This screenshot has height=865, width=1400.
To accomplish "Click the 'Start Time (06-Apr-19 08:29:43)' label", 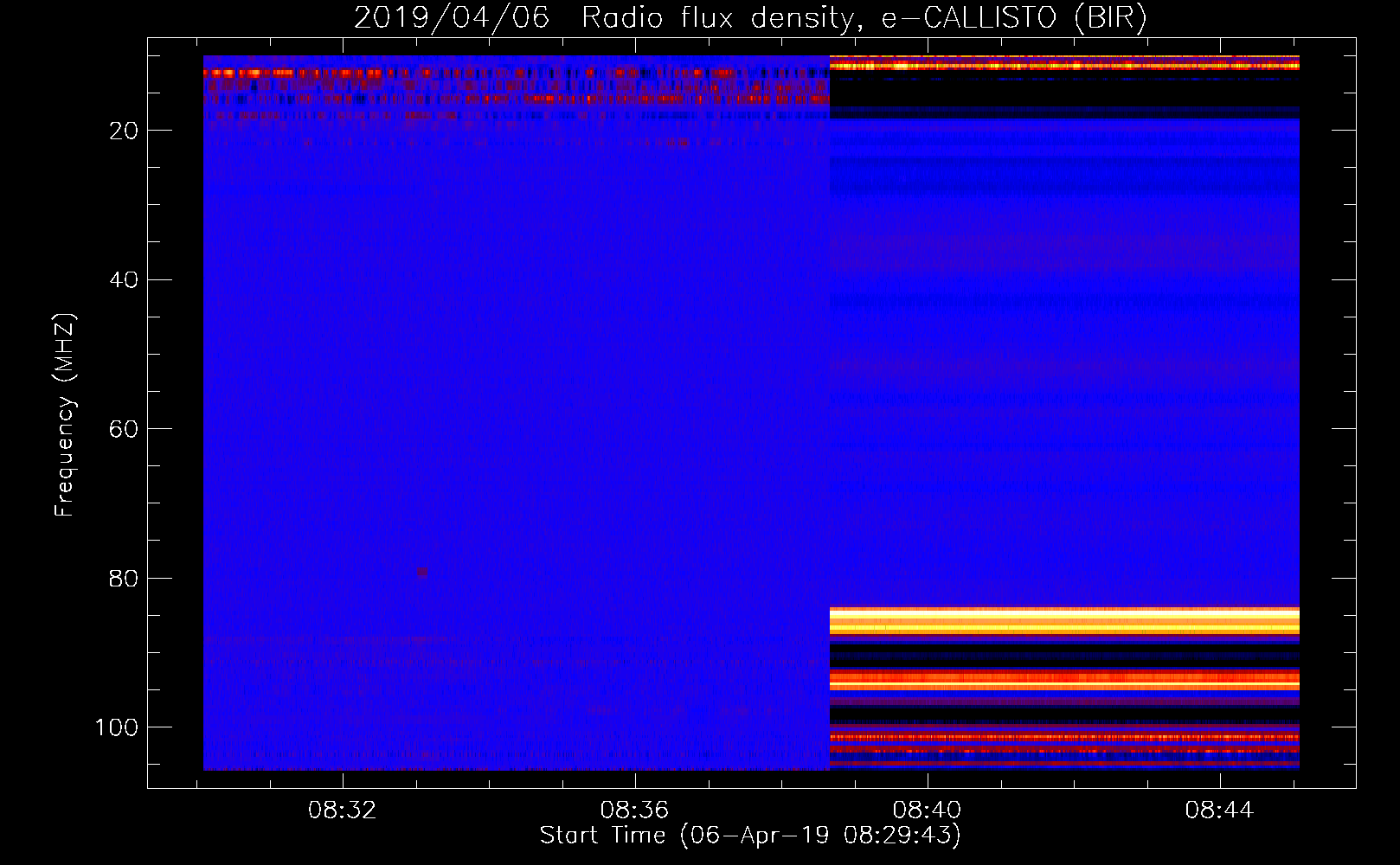I will tap(750, 836).
